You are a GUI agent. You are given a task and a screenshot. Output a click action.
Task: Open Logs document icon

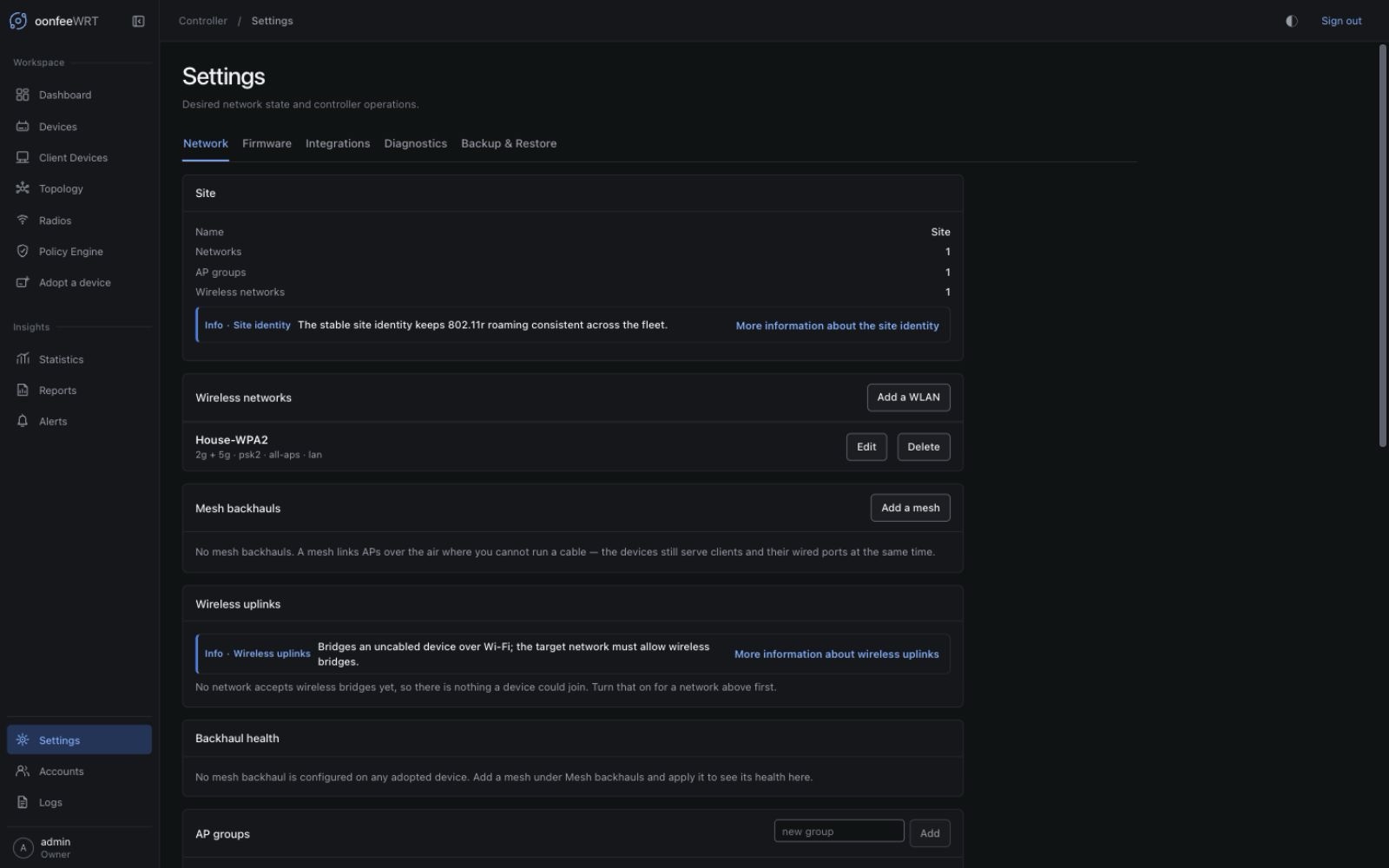tap(23, 803)
